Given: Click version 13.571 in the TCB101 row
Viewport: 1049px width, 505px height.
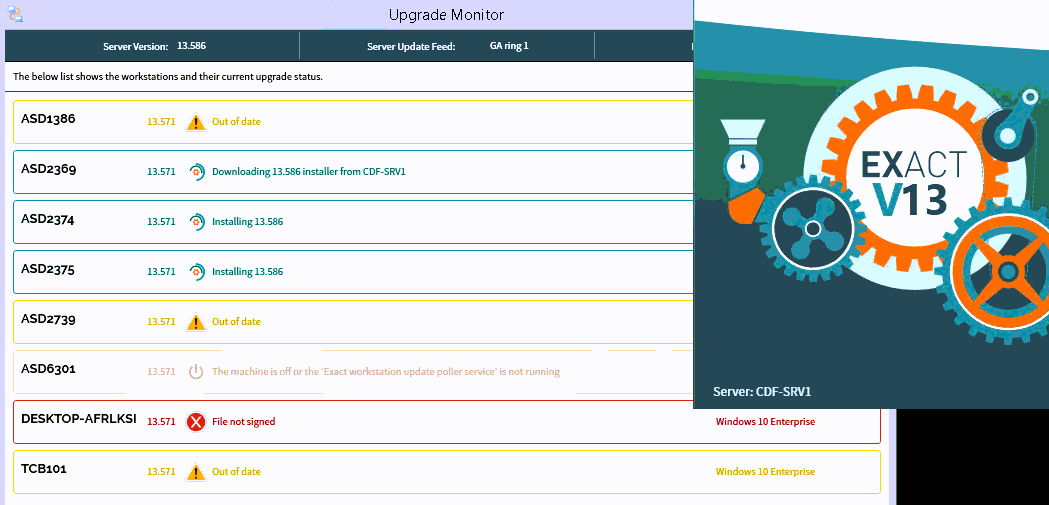Looking at the screenshot, I should coord(161,472).
